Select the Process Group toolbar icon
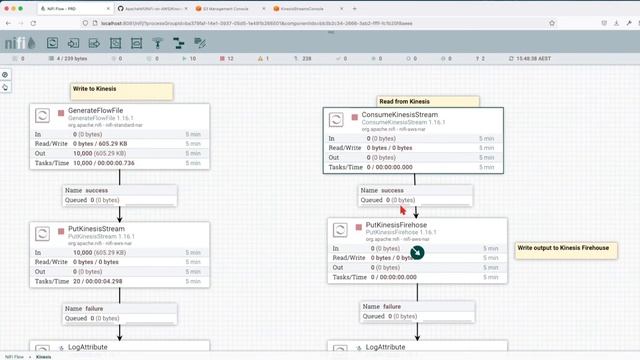640x360 pixels. point(116,43)
